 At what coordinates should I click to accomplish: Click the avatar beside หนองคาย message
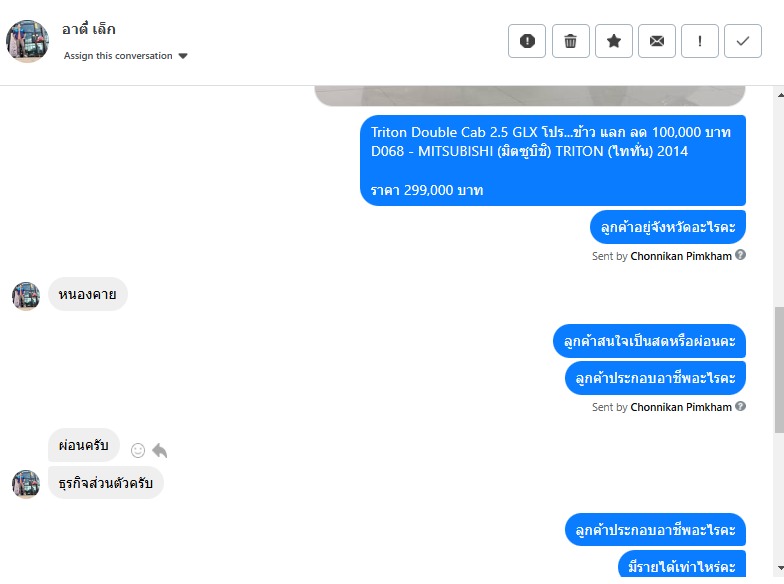26,296
